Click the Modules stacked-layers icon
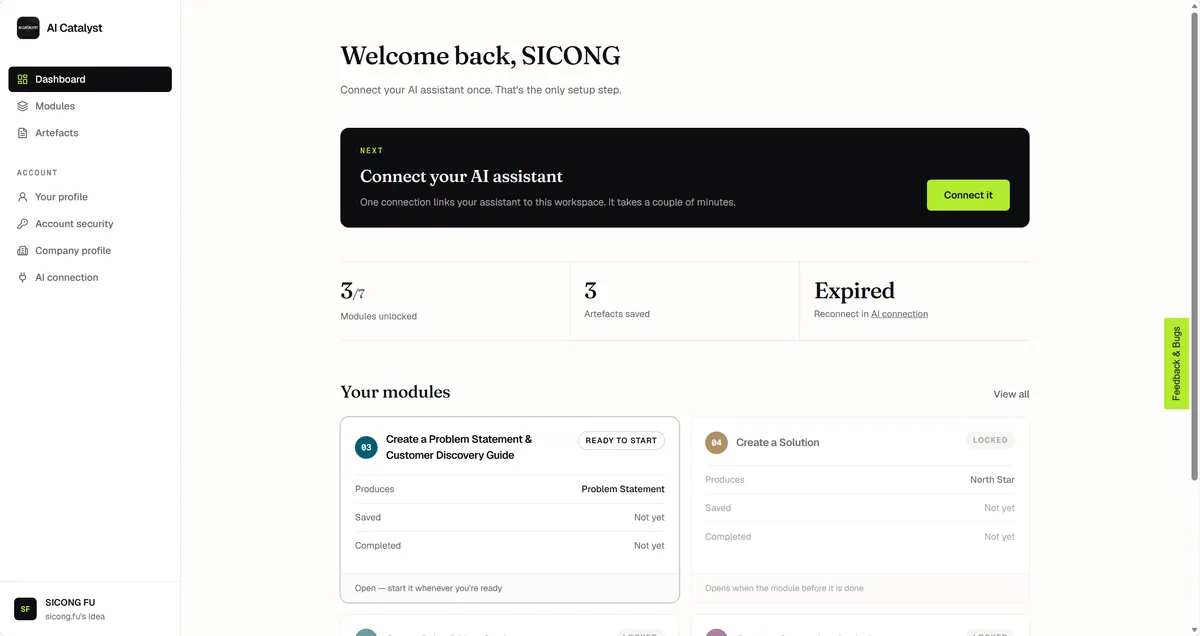 [23, 106]
